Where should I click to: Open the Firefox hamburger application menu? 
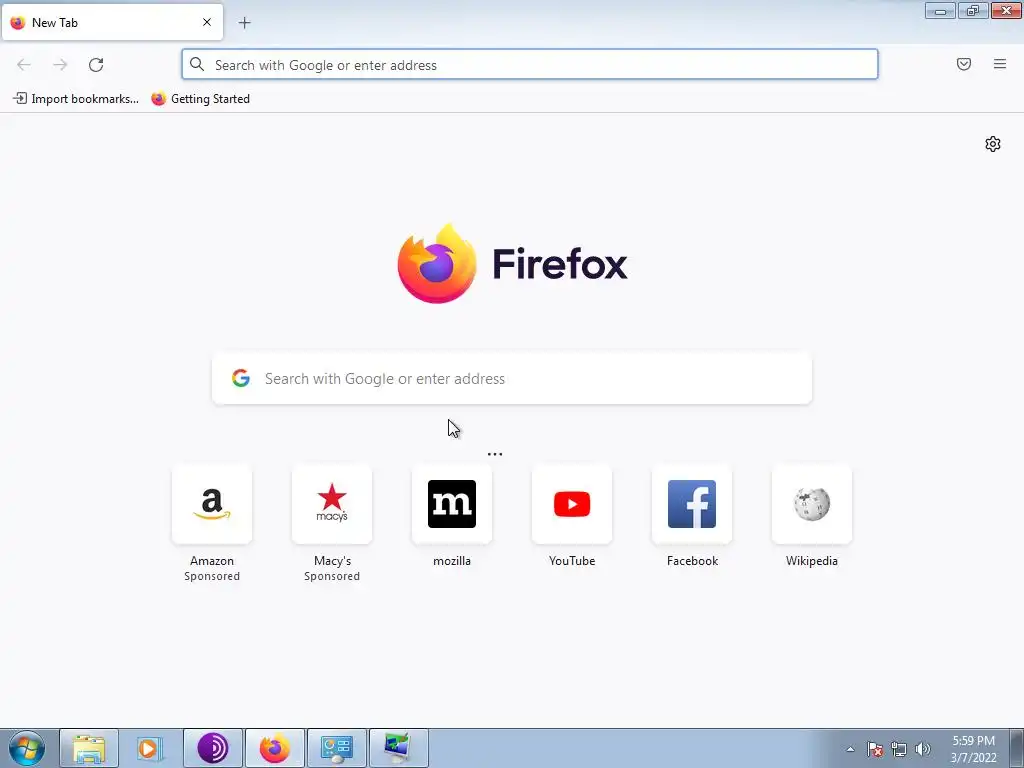click(x=1000, y=64)
